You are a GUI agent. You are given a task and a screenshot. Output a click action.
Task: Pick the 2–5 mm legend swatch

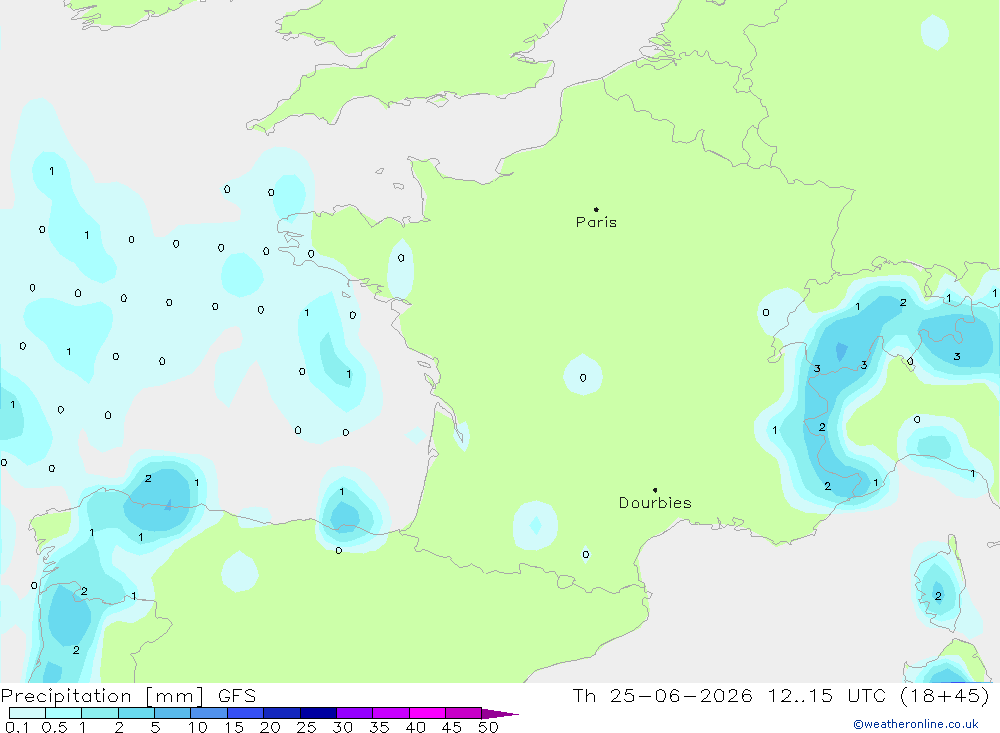(x=136, y=713)
